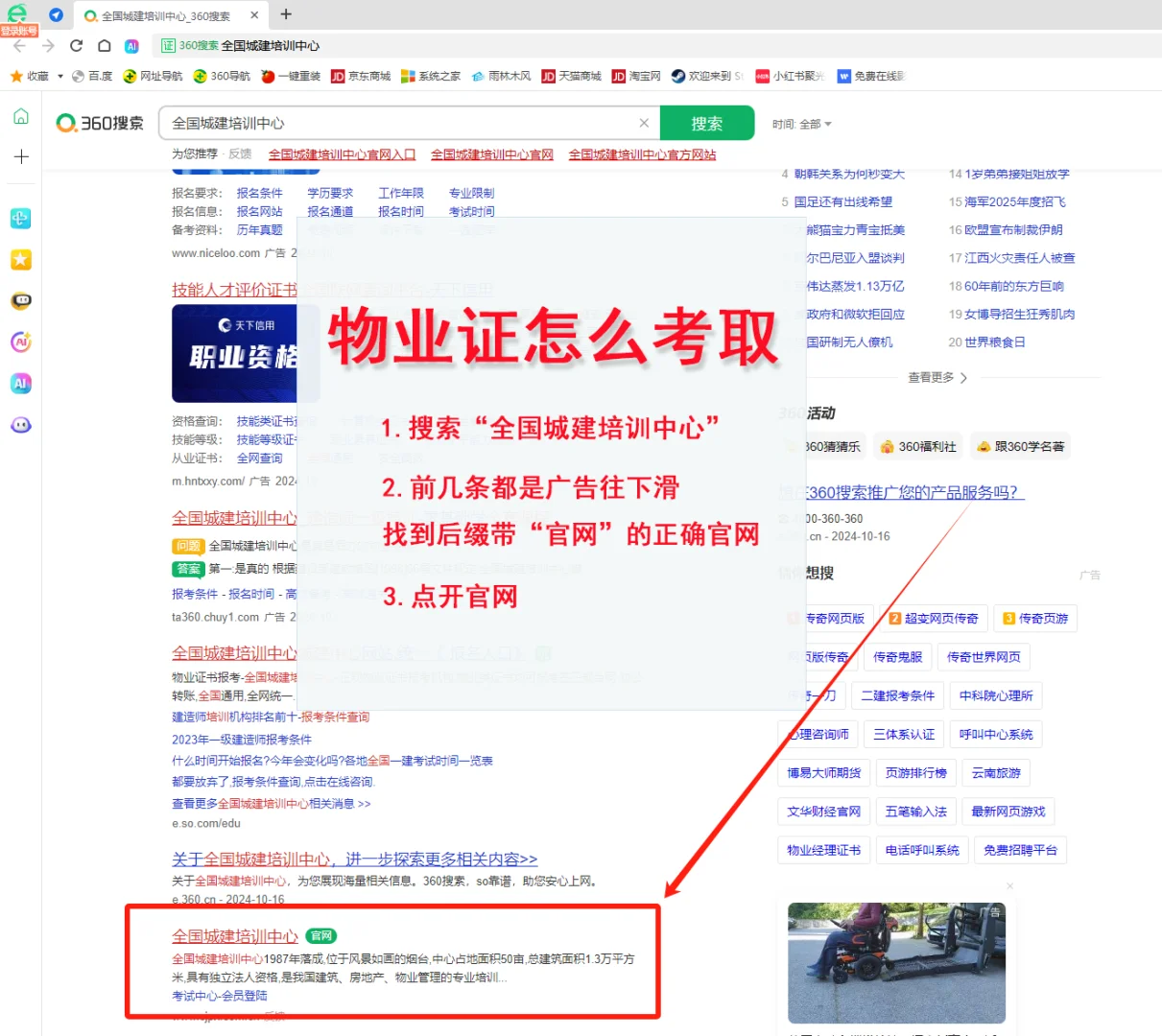Click the teal cross tool icon in sidebar
The image size is (1162, 1036).
pyautogui.click(x=21, y=219)
